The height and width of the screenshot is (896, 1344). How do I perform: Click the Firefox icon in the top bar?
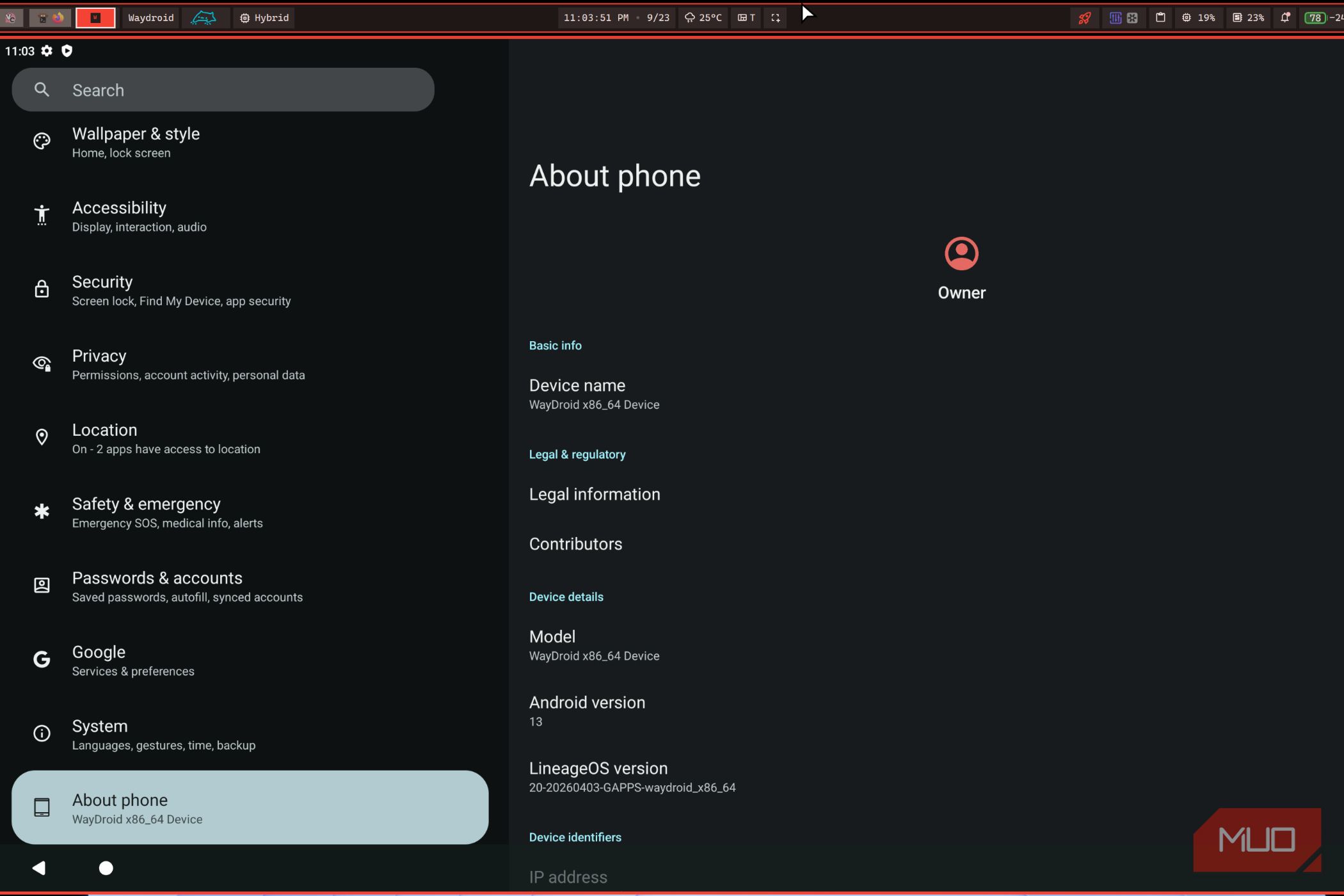[58, 18]
